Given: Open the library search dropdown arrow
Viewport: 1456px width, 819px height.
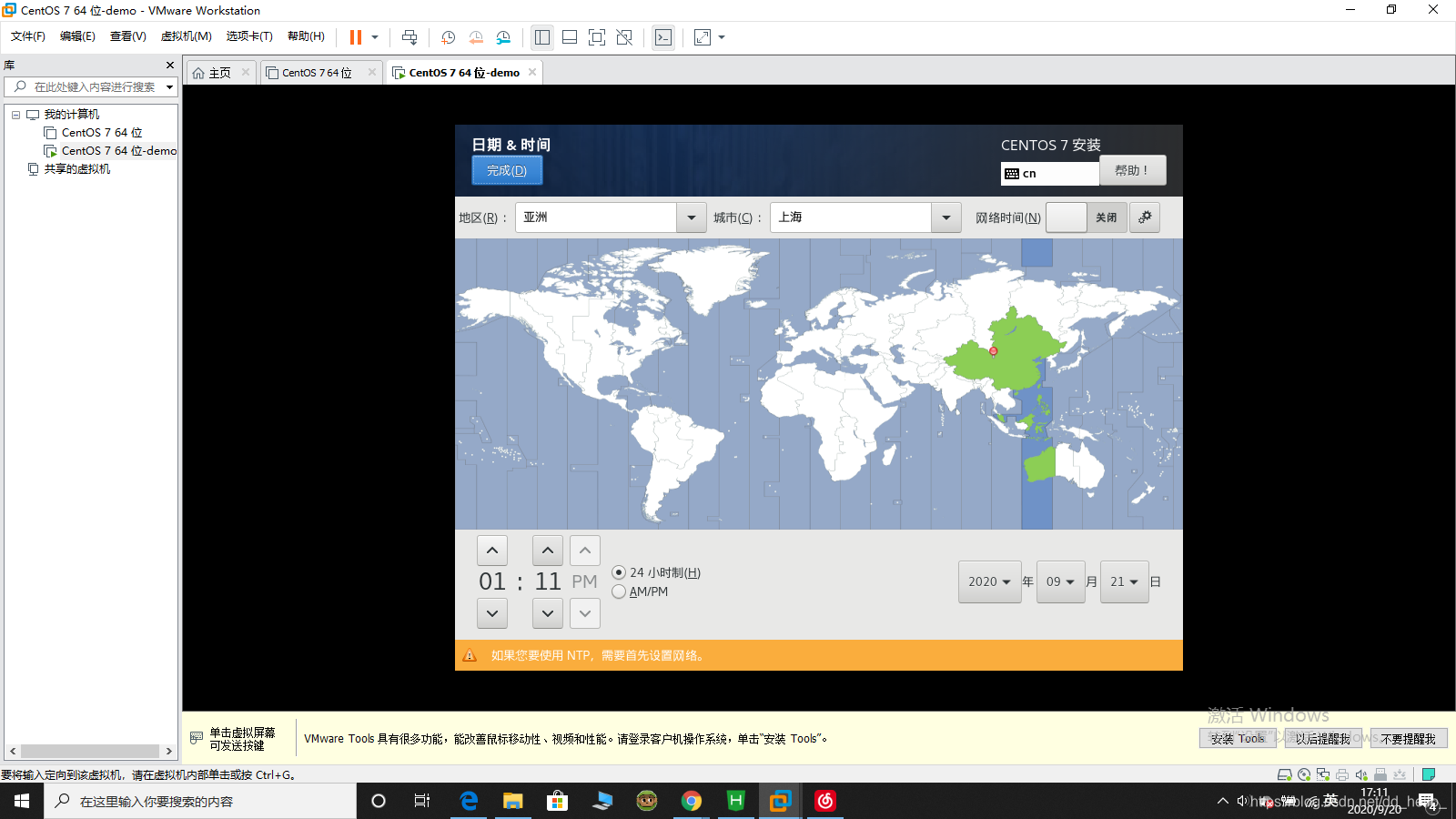Looking at the screenshot, I should (169, 87).
